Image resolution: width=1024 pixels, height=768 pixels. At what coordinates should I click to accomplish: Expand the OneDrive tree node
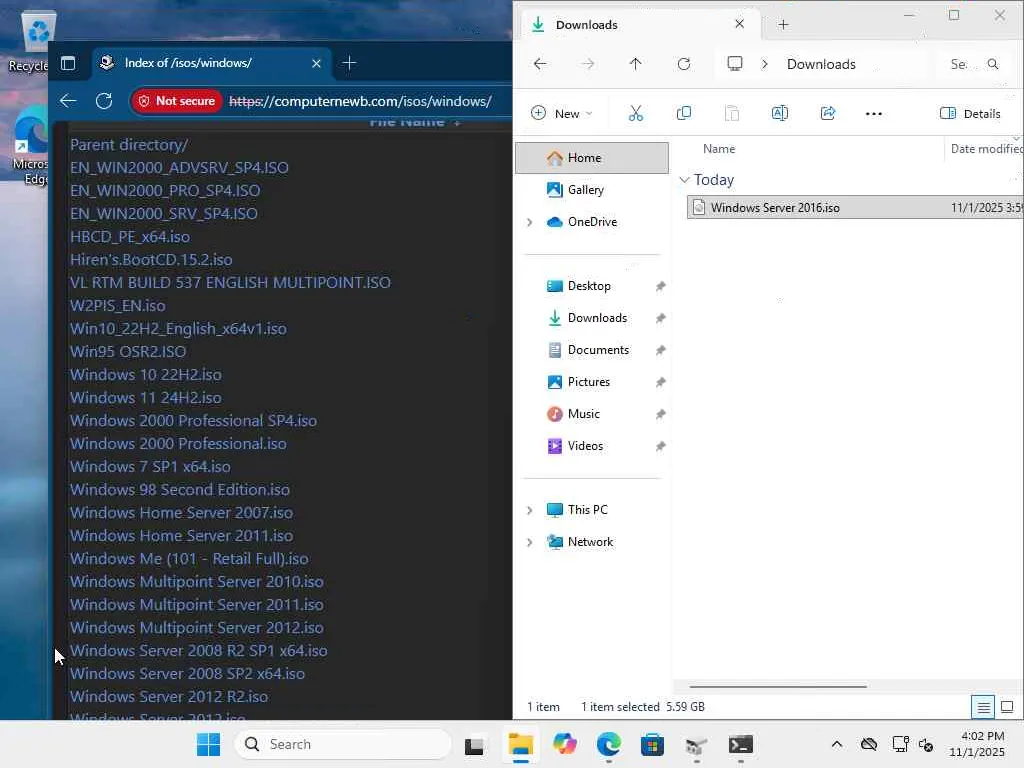point(530,222)
